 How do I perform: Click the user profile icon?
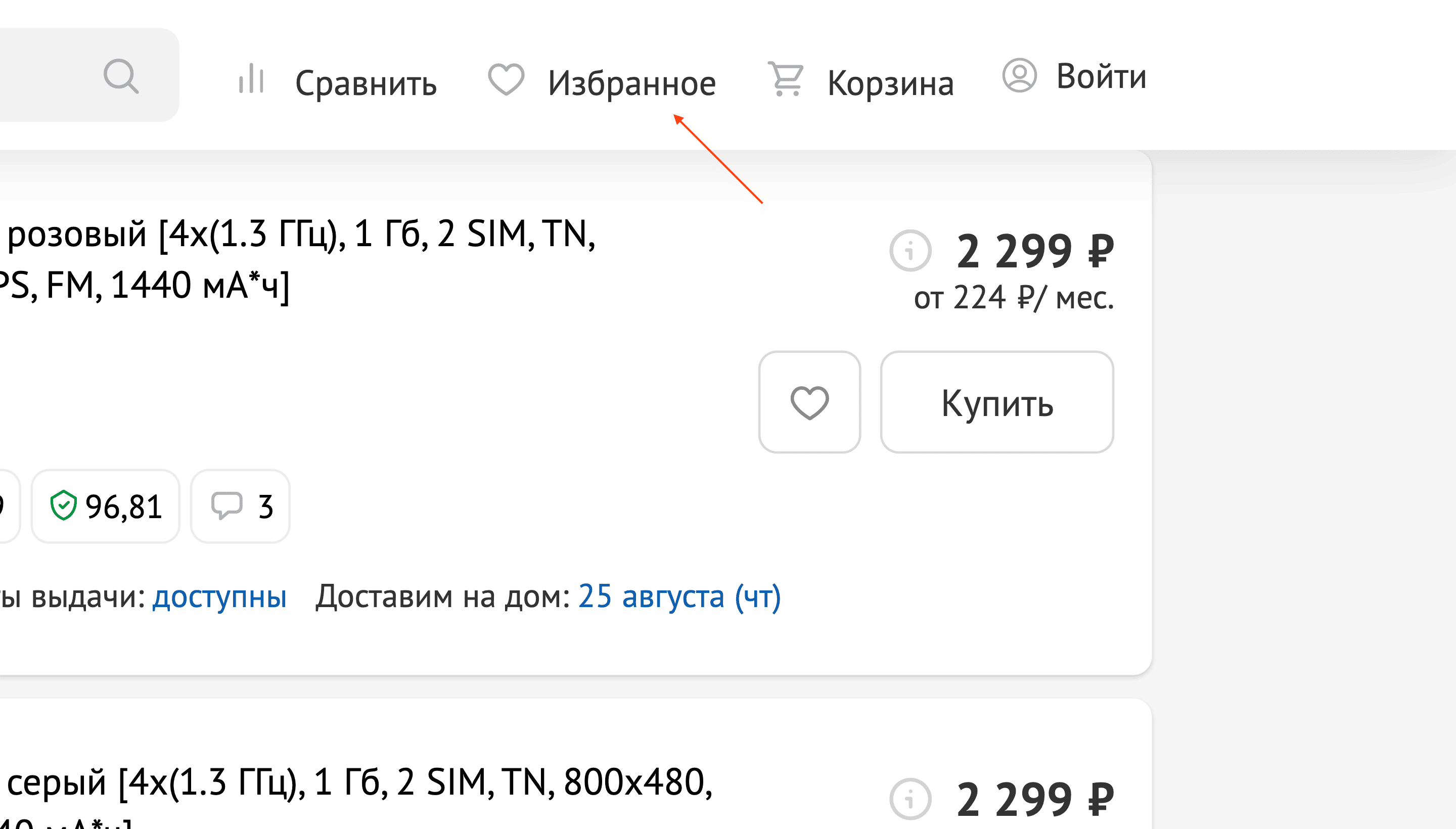pyautogui.click(x=1019, y=75)
